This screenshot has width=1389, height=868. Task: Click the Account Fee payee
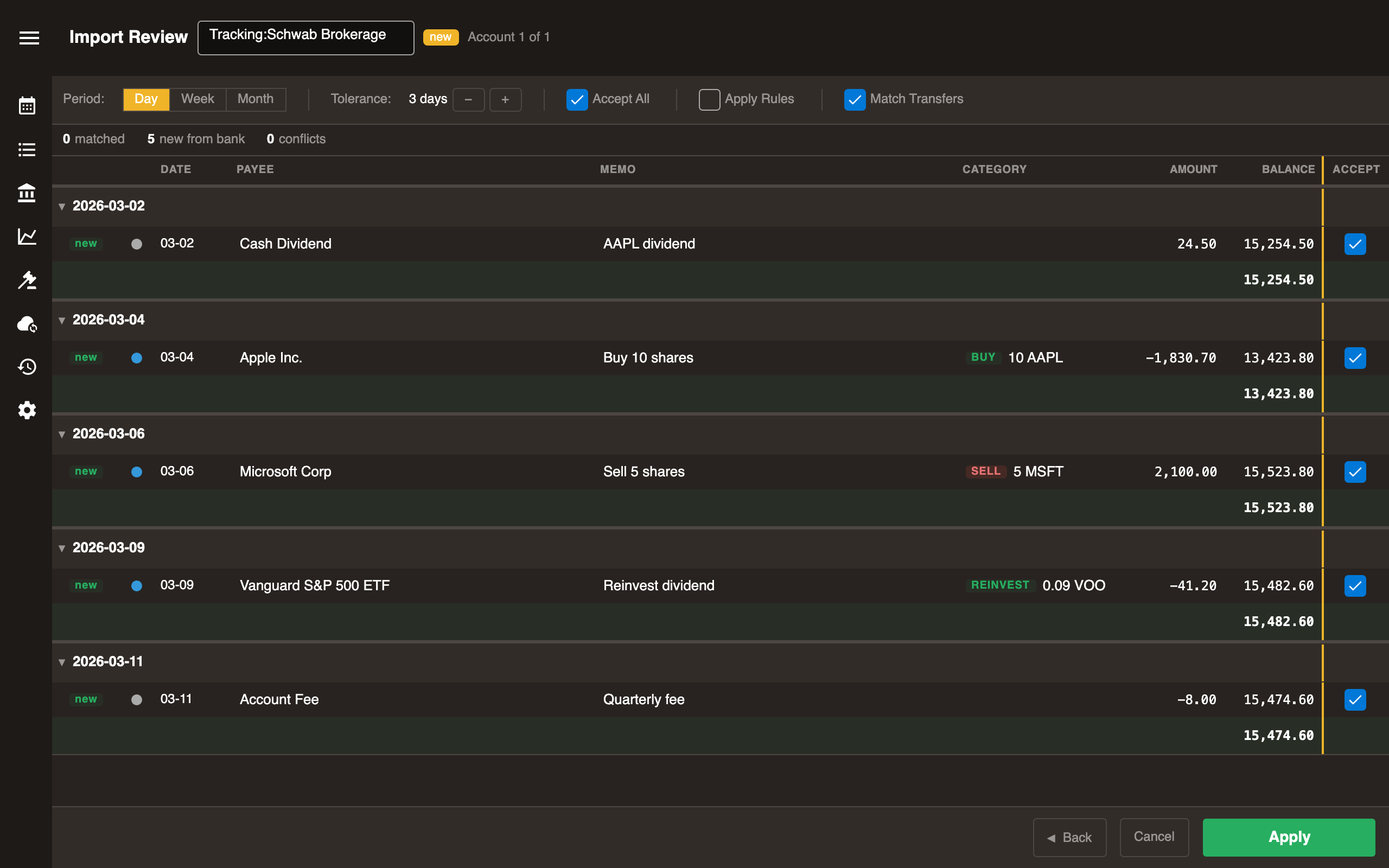(279, 700)
